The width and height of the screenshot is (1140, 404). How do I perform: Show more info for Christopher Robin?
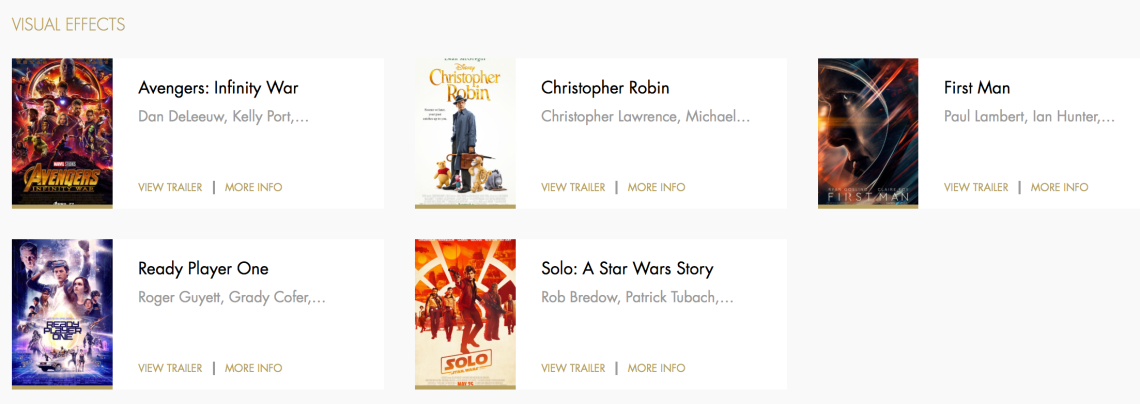coord(656,187)
